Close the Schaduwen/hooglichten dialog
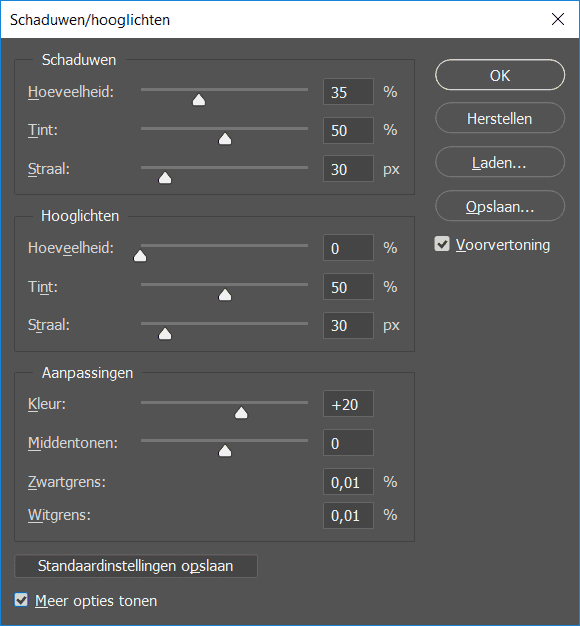The image size is (580, 626). coord(558,19)
